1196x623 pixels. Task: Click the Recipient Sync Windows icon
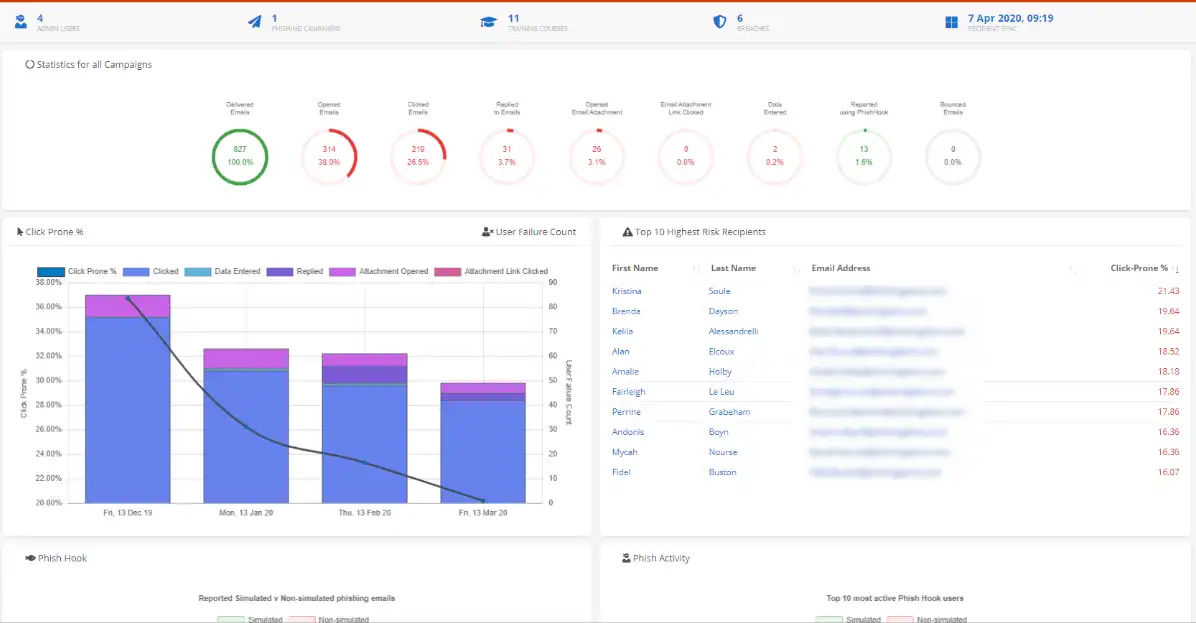[x=951, y=22]
